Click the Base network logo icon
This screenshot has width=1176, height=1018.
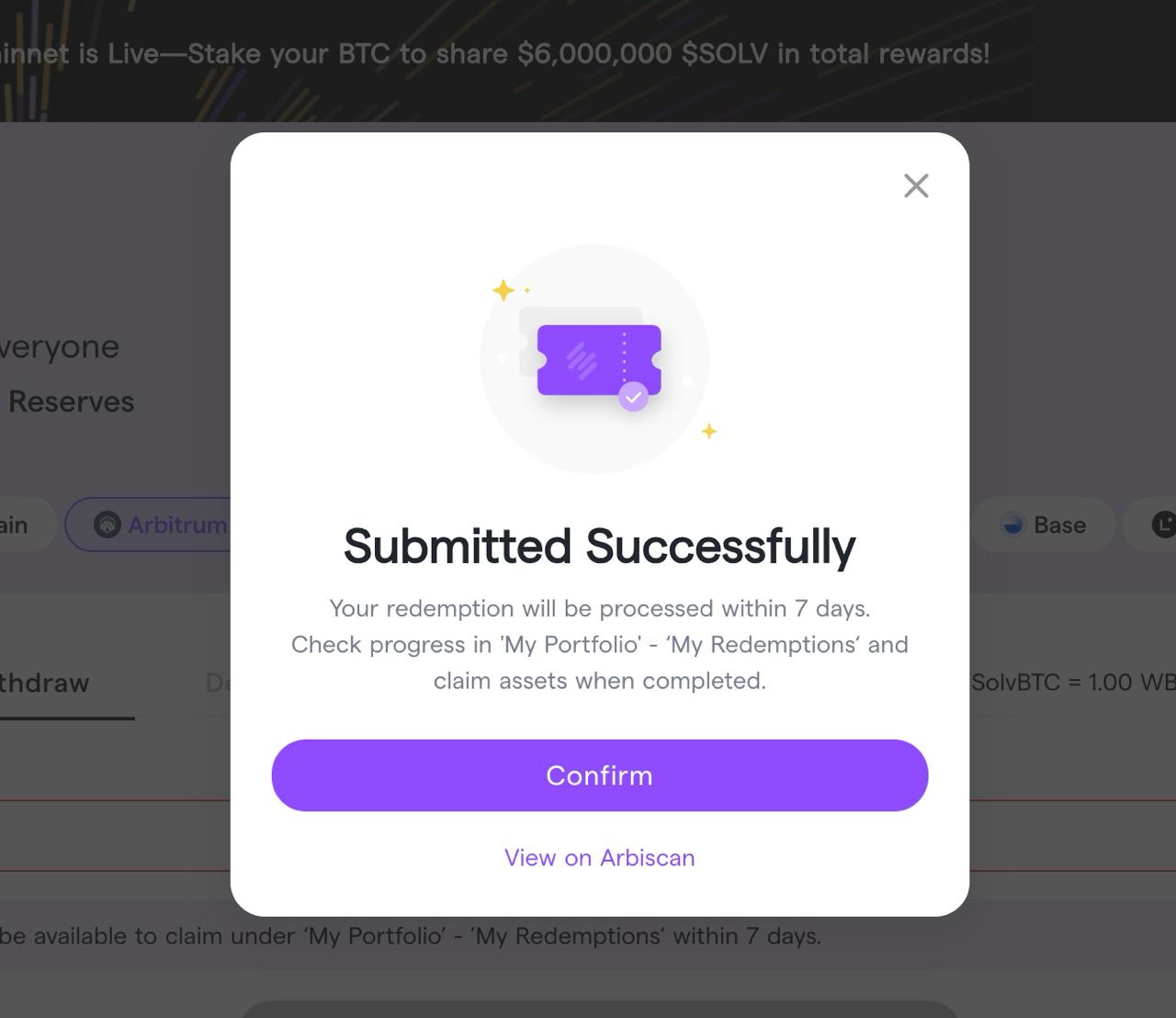click(1012, 525)
